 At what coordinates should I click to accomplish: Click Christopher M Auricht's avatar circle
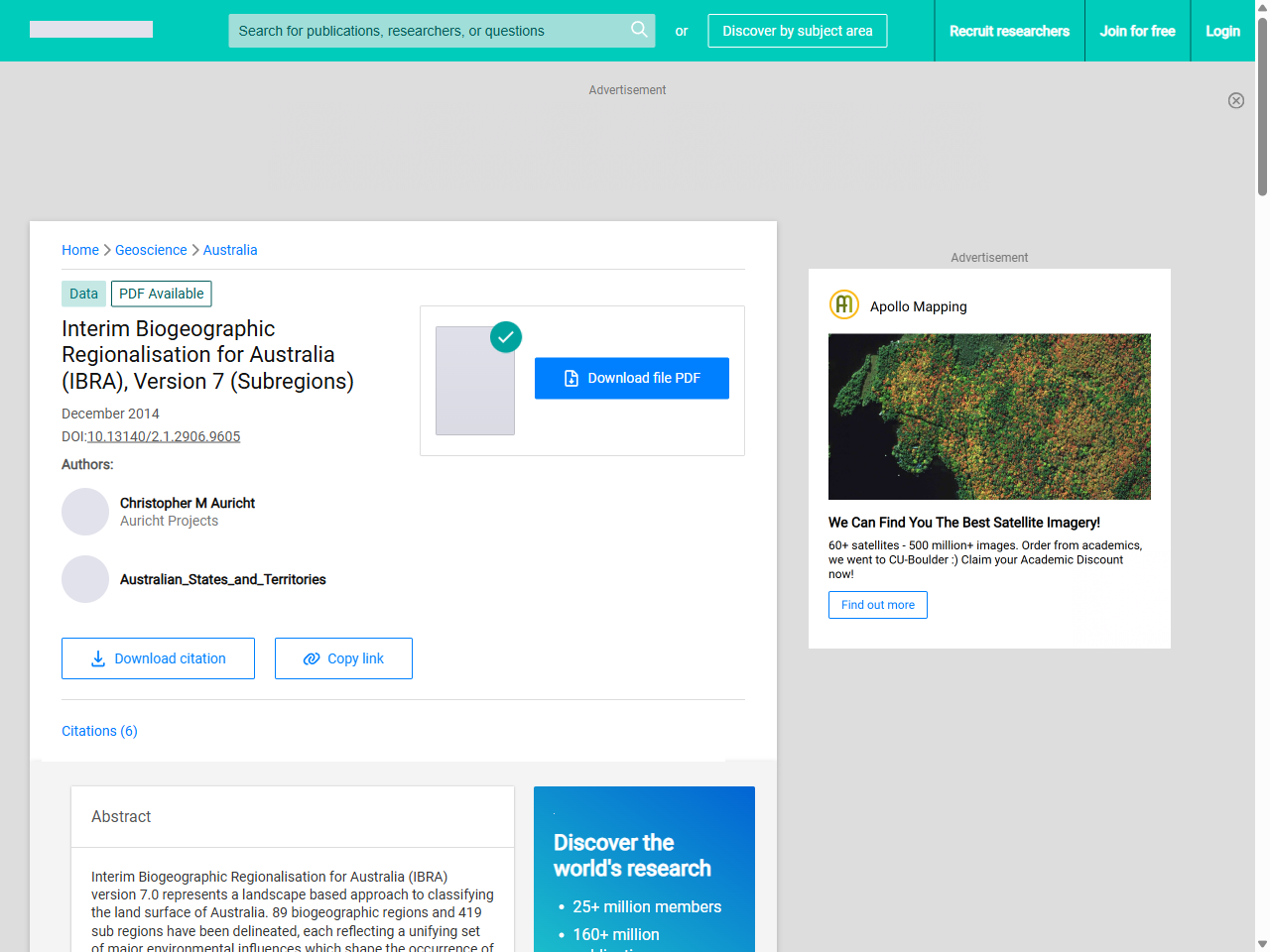click(x=85, y=512)
